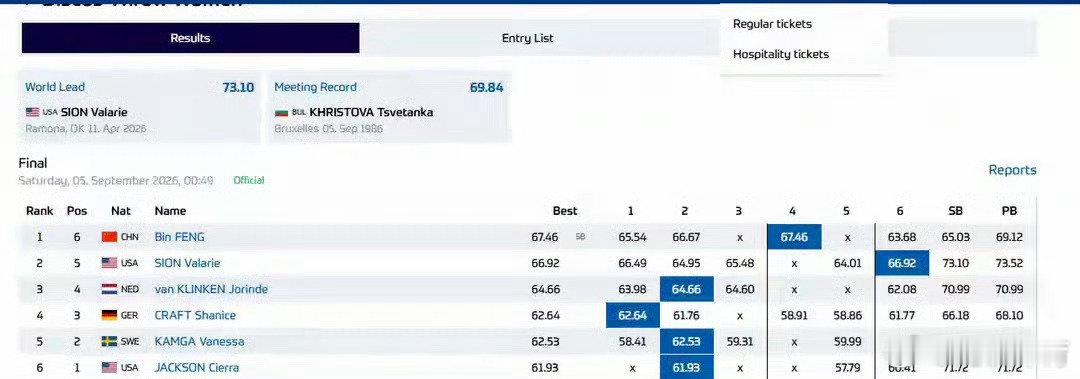Click the Sweden flag beside KAMGA Vanessa
The height and width of the screenshot is (379, 1080).
coord(109,342)
